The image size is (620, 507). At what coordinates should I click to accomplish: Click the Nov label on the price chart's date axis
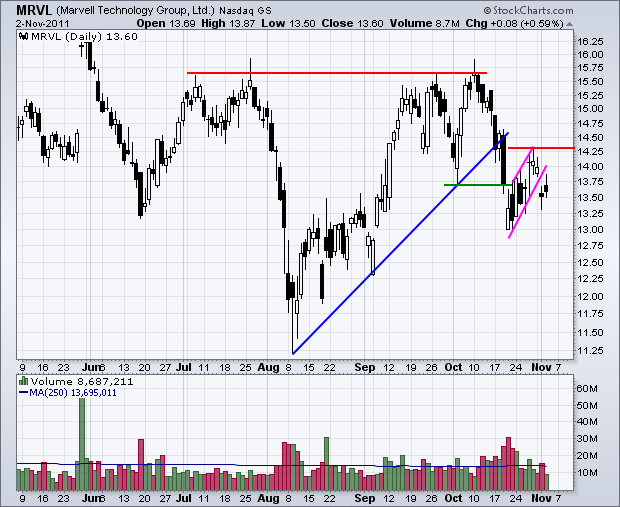coord(541,367)
